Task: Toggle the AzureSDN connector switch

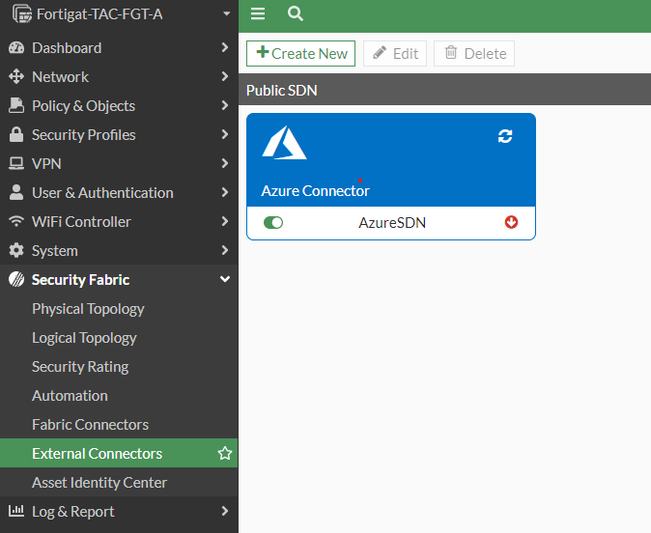Action: [x=273, y=223]
